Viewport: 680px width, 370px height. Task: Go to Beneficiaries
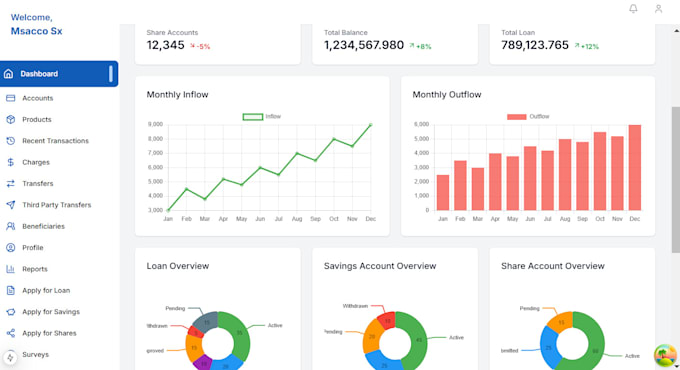tap(43, 226)
